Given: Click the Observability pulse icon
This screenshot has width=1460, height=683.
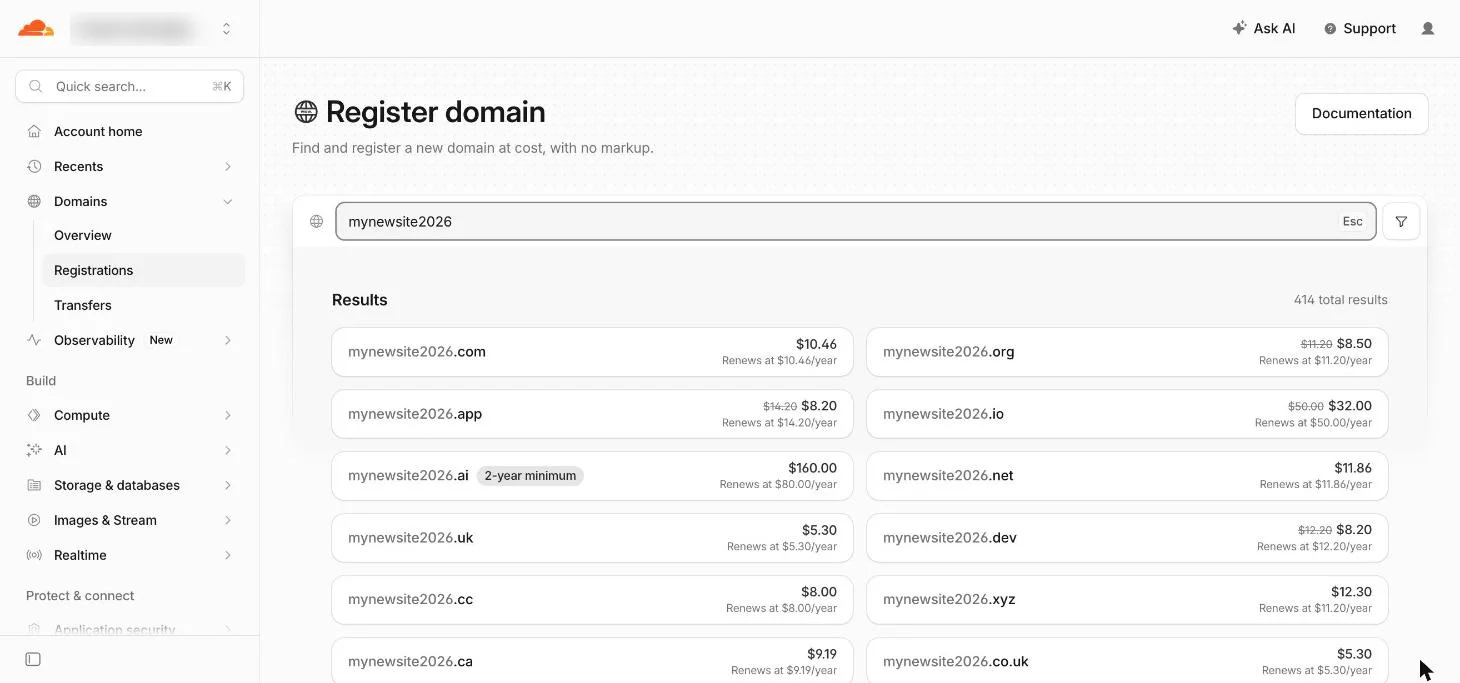Looking at the screenshot, I should click(34, 340).
